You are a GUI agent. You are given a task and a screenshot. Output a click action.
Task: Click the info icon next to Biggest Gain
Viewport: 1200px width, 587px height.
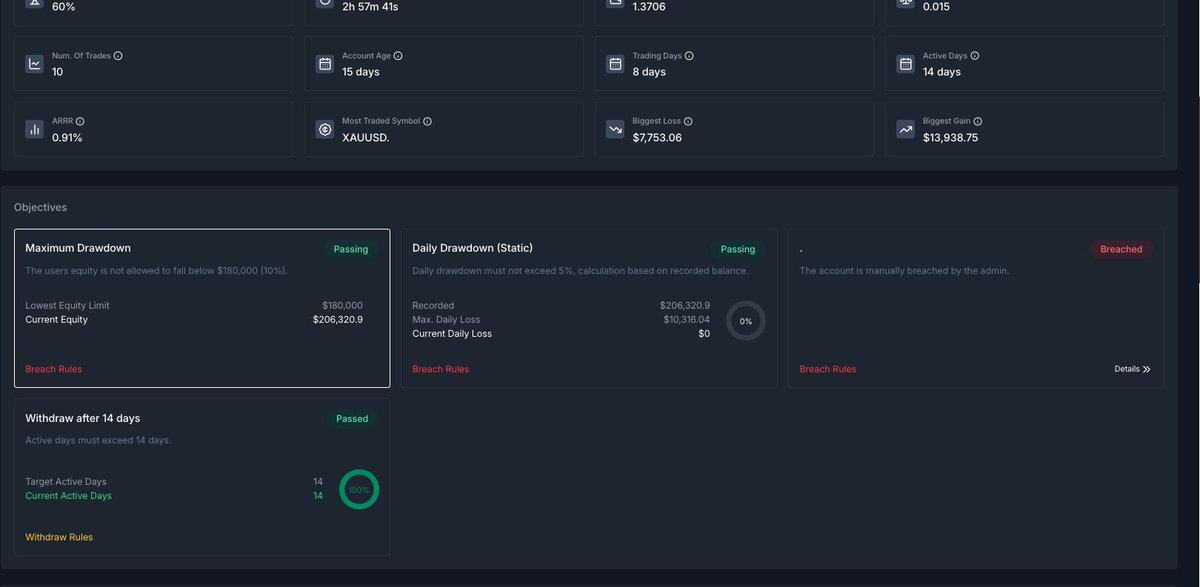[977, 121]
